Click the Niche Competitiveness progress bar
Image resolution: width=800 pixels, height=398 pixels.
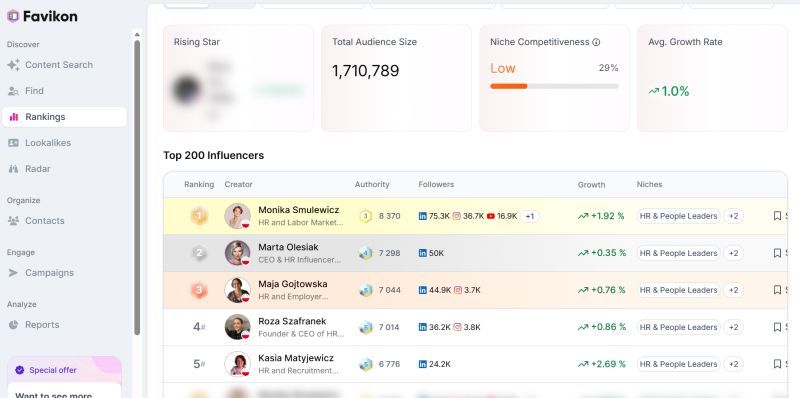tap(554, 86)
